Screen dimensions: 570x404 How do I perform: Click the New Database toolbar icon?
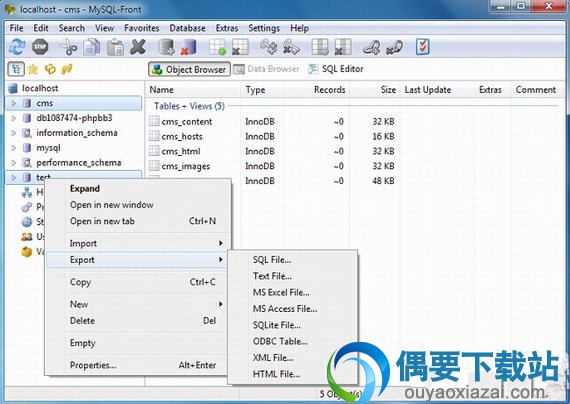166,47
